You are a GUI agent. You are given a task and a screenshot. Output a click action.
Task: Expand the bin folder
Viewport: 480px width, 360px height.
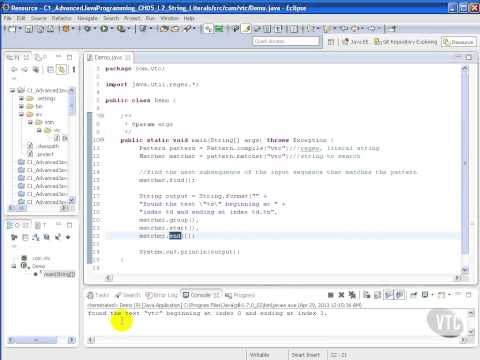coord(21,106)
